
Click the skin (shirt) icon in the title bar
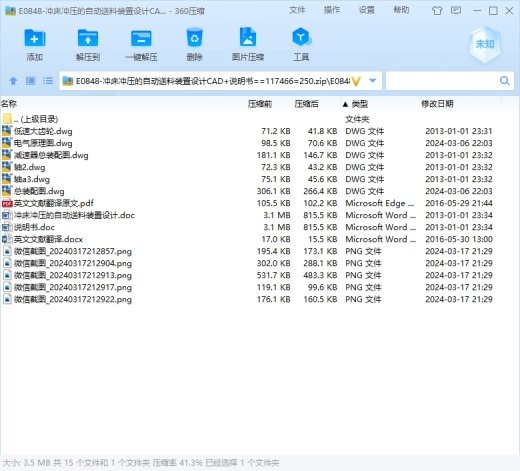click(x=437, y=11)
